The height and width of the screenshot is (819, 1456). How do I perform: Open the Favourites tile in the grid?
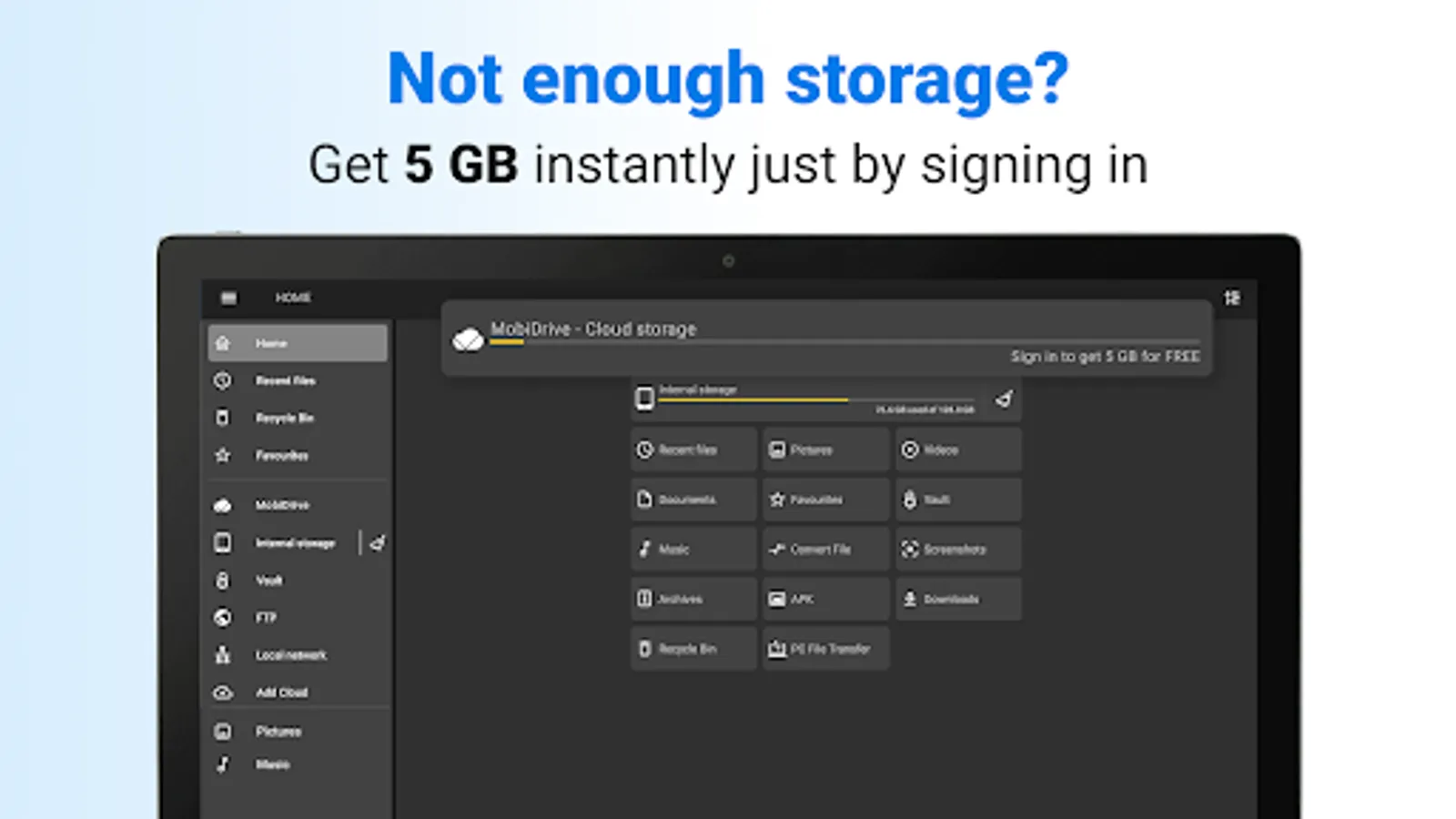point(826,500)
